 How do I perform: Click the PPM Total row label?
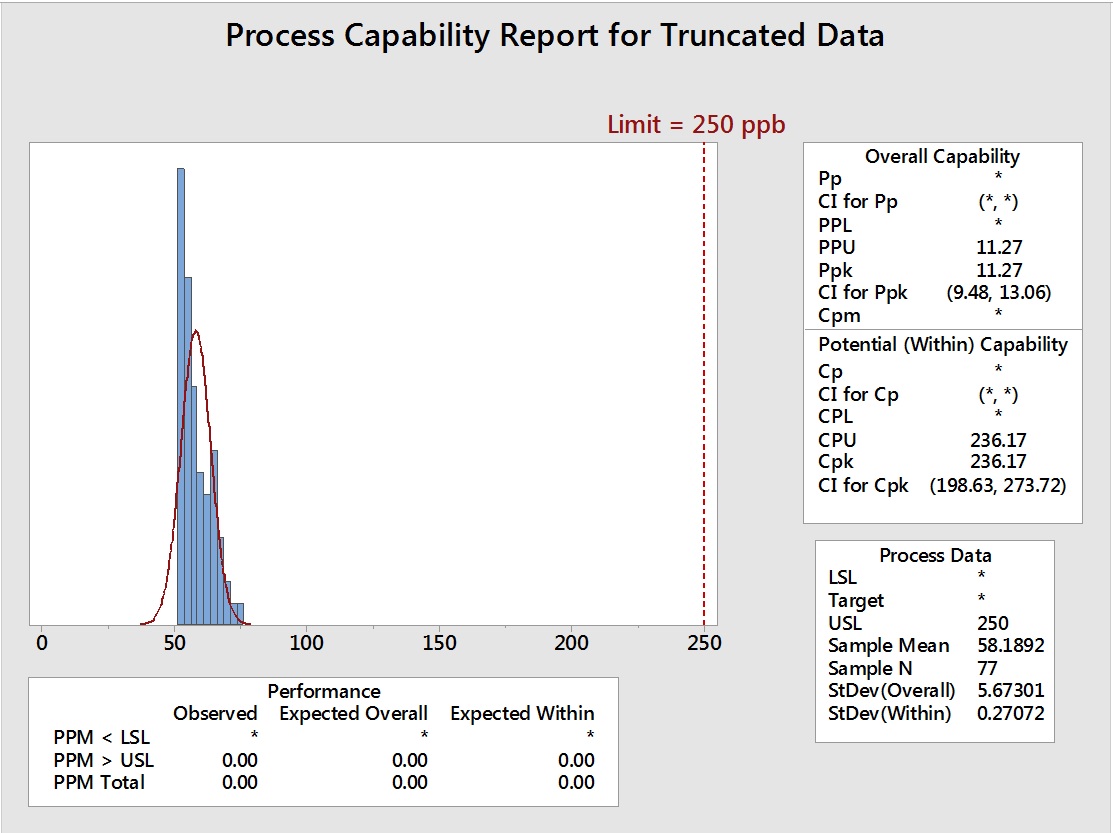click(x=99, y=782)
